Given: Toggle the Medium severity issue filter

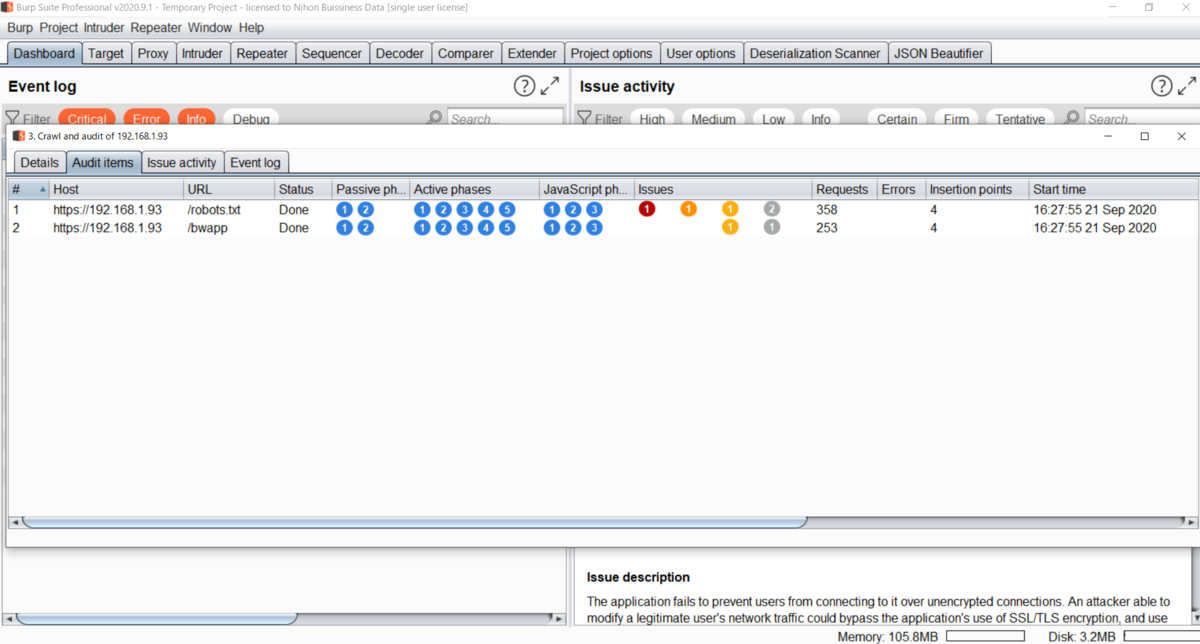Looking at the screenshot, I should click(x=714, y=119).
